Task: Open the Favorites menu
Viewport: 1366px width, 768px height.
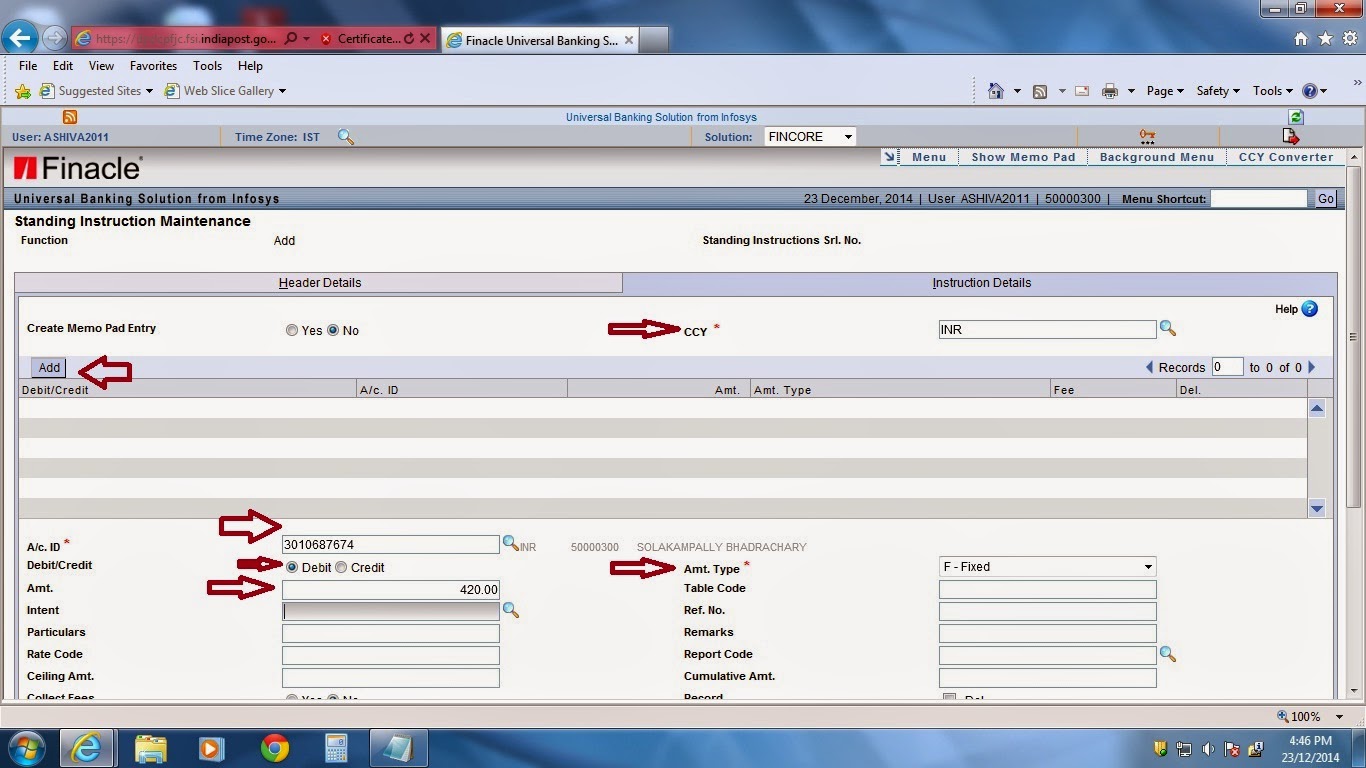Action: (152, 66)
